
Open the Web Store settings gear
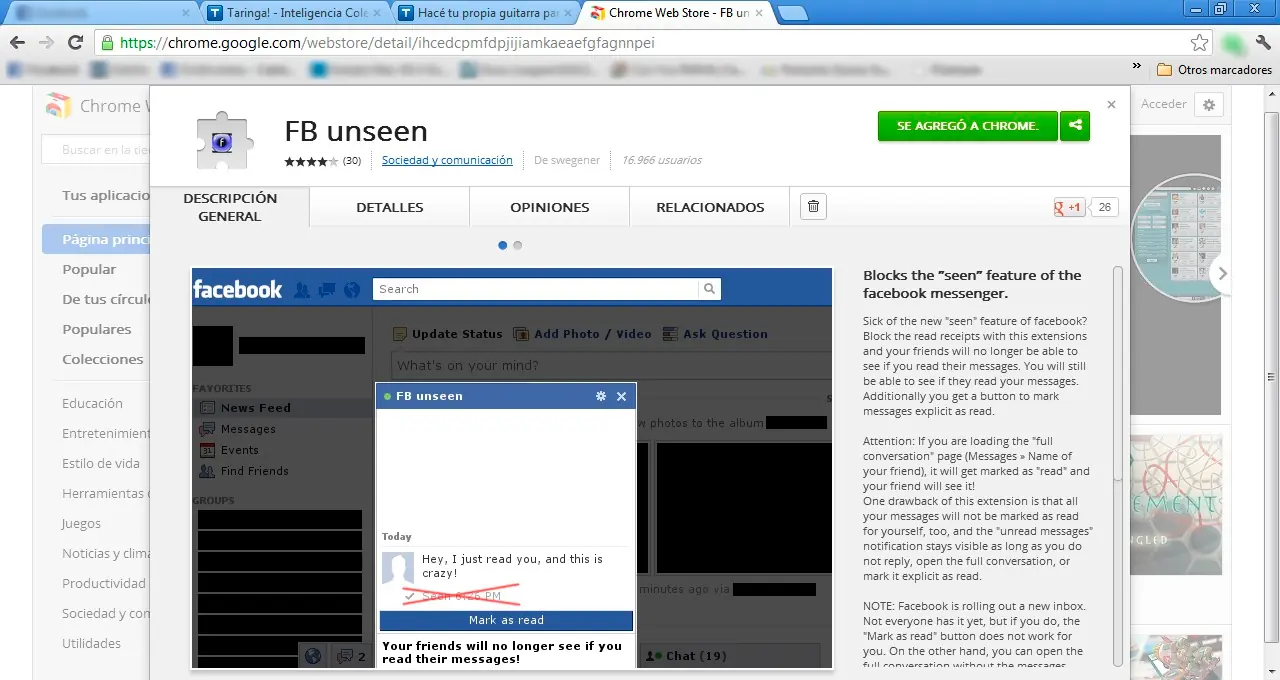click(x=1209, y=105)
